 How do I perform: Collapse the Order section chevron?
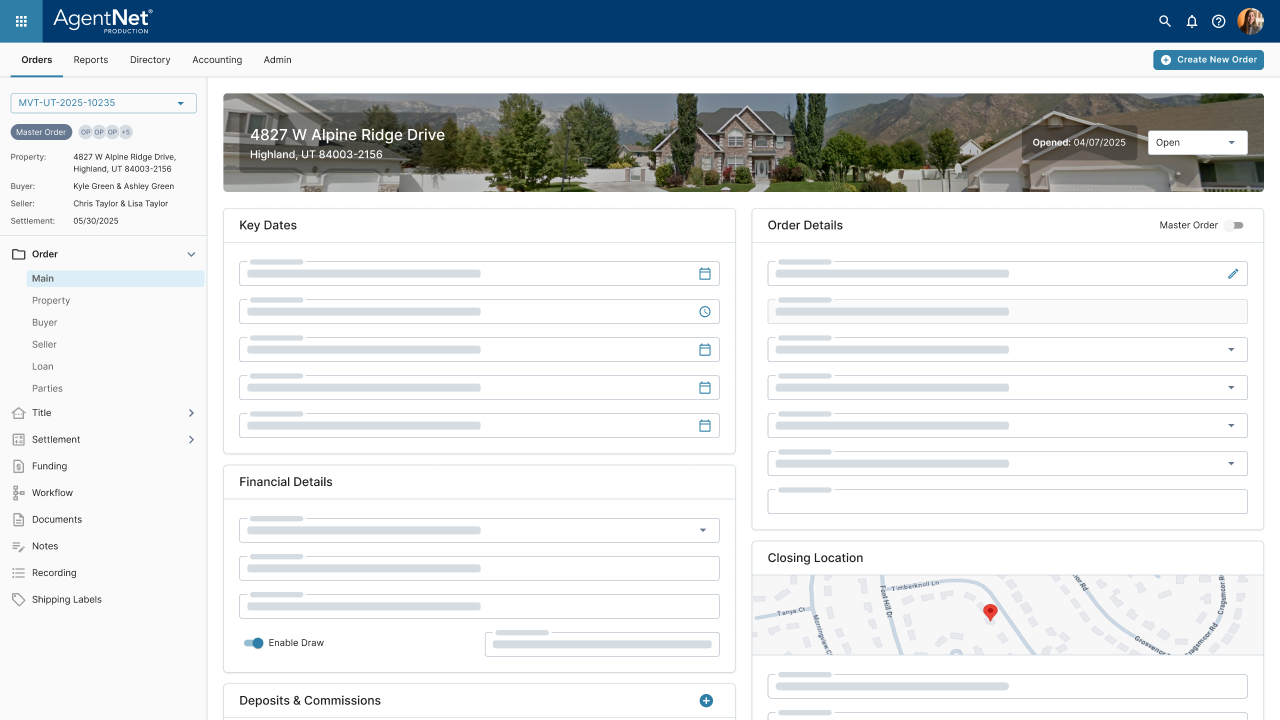(191, 254)
